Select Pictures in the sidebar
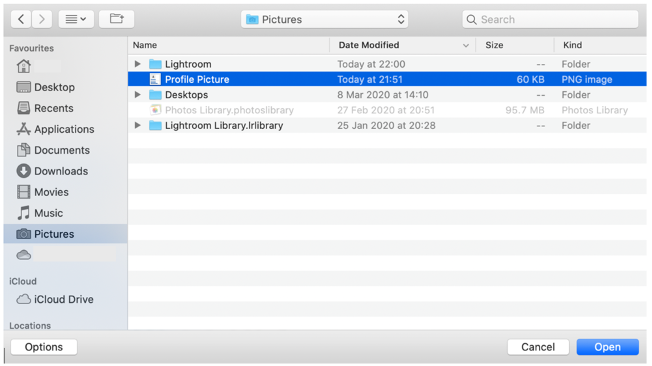 click(x=65, y=234)
